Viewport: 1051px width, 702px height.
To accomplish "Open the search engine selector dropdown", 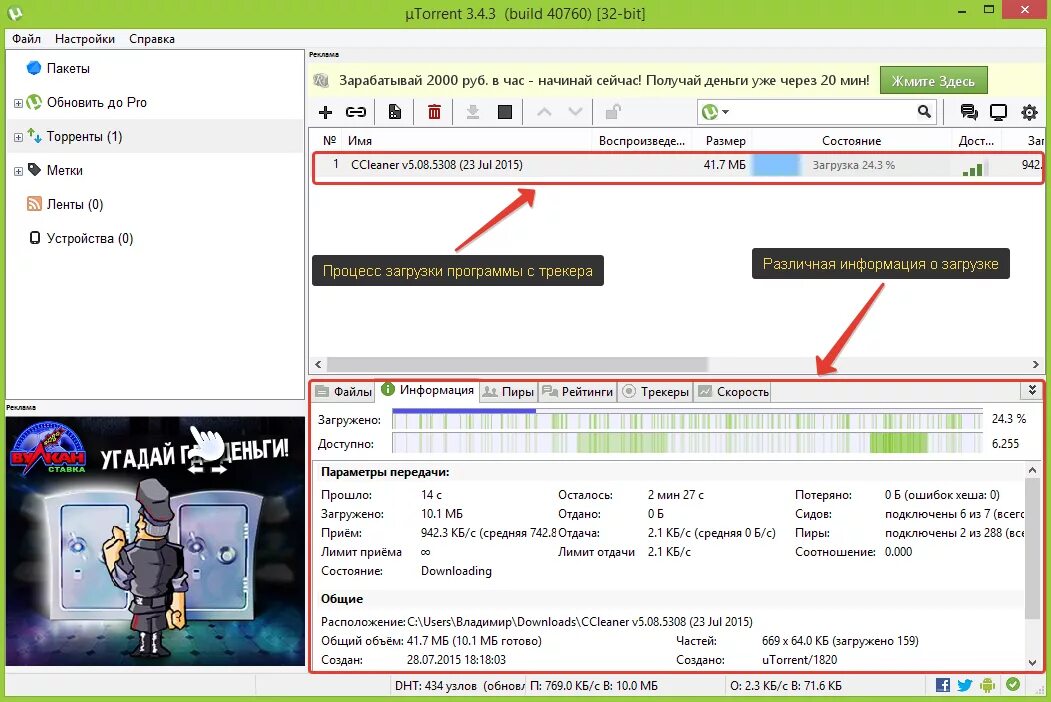I will [x=715, y=112].
